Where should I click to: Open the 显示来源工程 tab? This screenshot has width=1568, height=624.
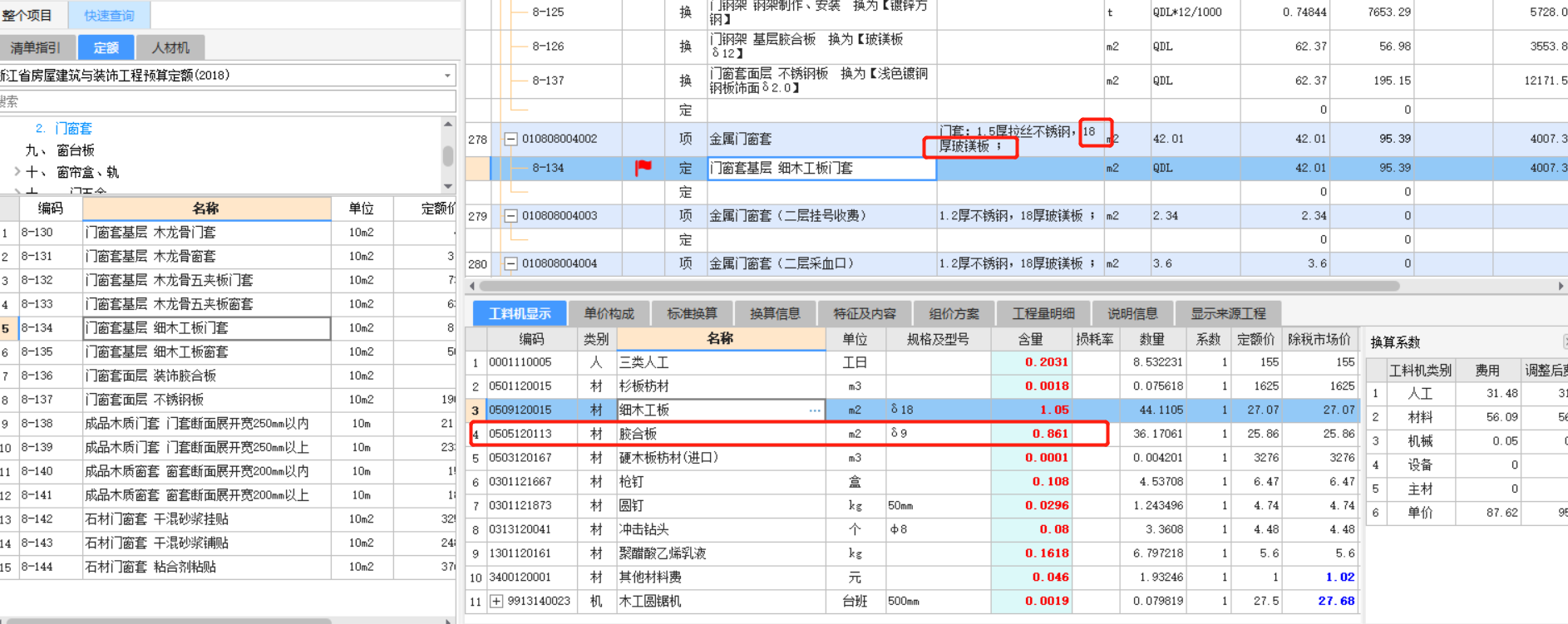[x=1228, y=313]
